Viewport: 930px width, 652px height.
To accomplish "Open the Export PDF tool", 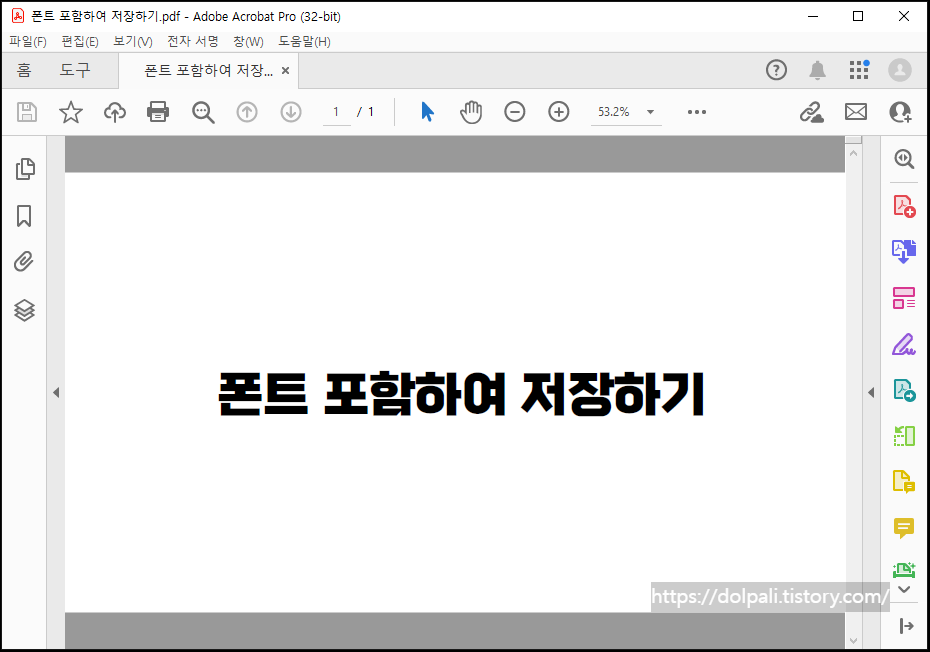I will (x=903, y=250).
